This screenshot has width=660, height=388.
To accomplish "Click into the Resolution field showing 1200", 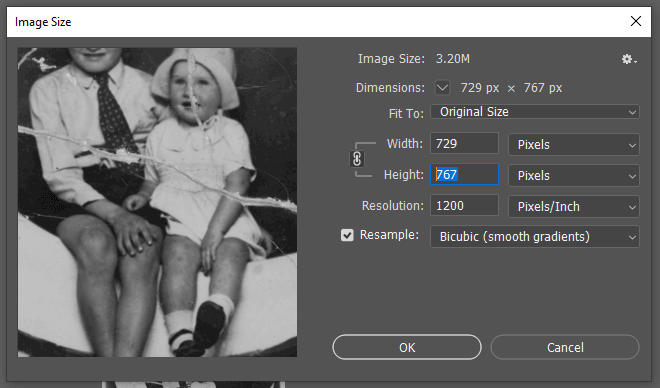I will pyautogui.click(x=464, y=205).
